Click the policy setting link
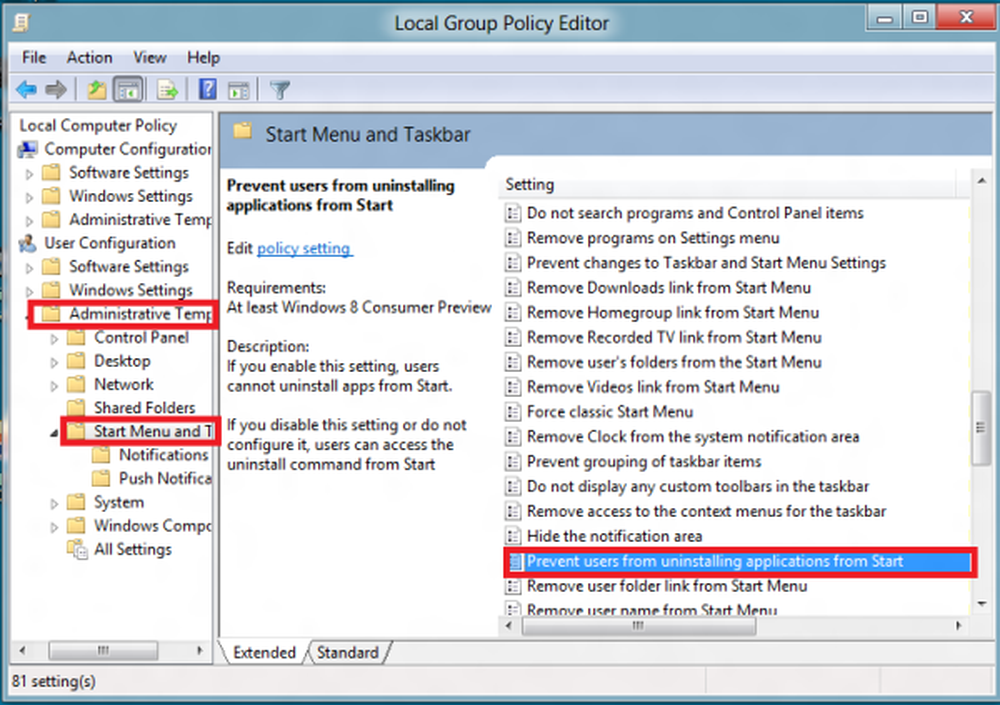The height and width of the screenshot is (705, 1000). [x=304, y=248]
